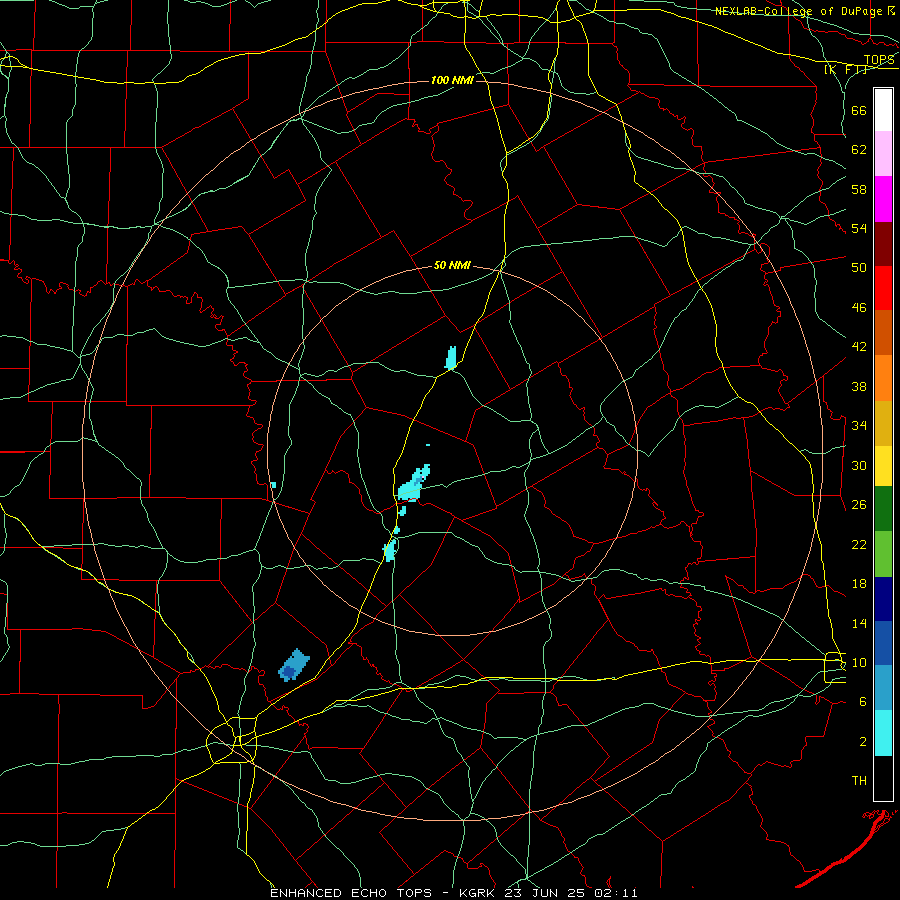Click the 'K FT' units label
The image size is (900, 900).
[x=845, y=70]
